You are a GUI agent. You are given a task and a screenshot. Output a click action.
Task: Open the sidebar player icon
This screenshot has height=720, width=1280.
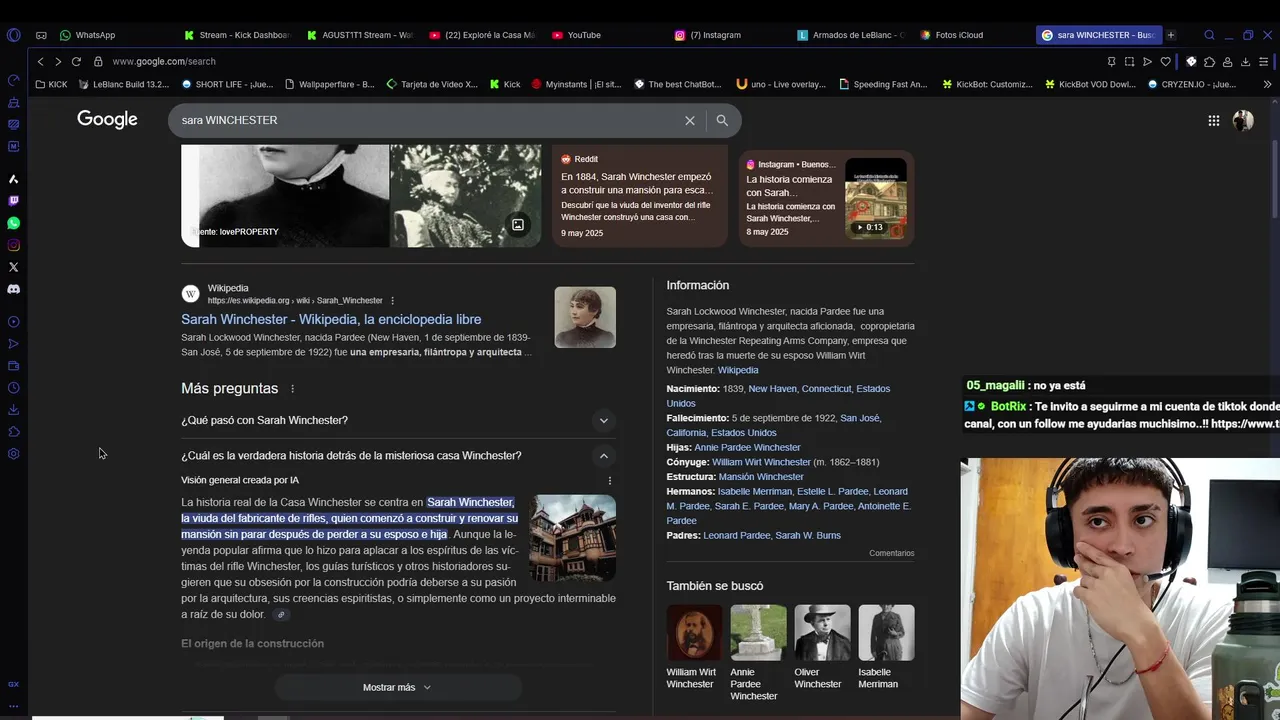[x=13, y=322]
